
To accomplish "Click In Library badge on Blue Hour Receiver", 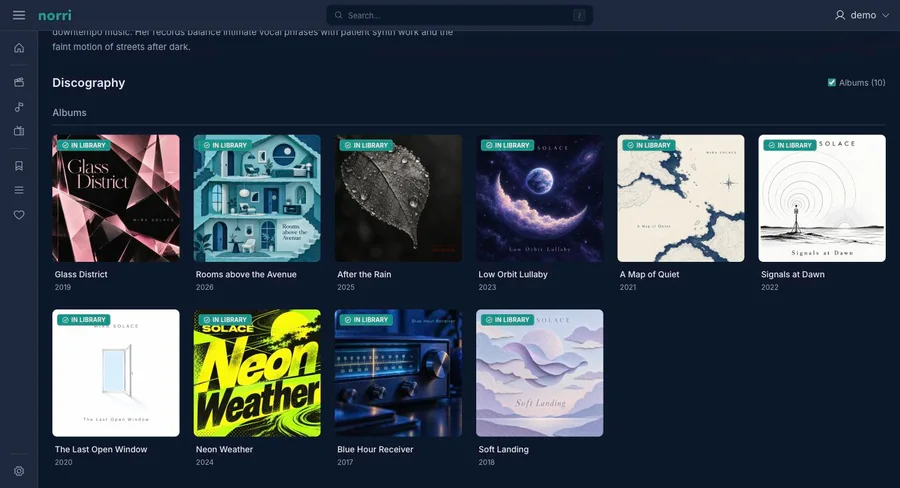I will point(366,320).
